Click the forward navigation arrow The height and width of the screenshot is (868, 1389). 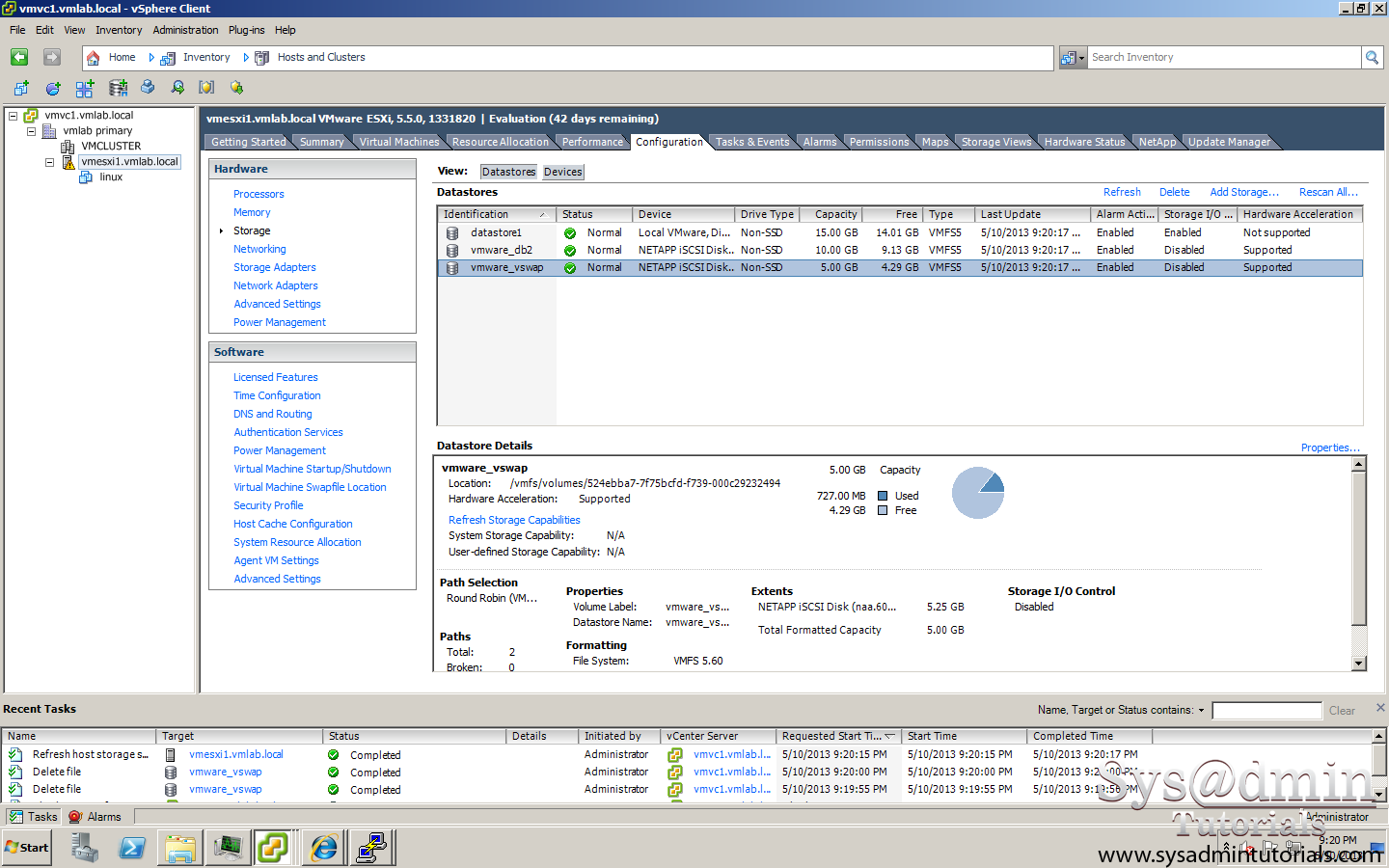pos(52,58)
